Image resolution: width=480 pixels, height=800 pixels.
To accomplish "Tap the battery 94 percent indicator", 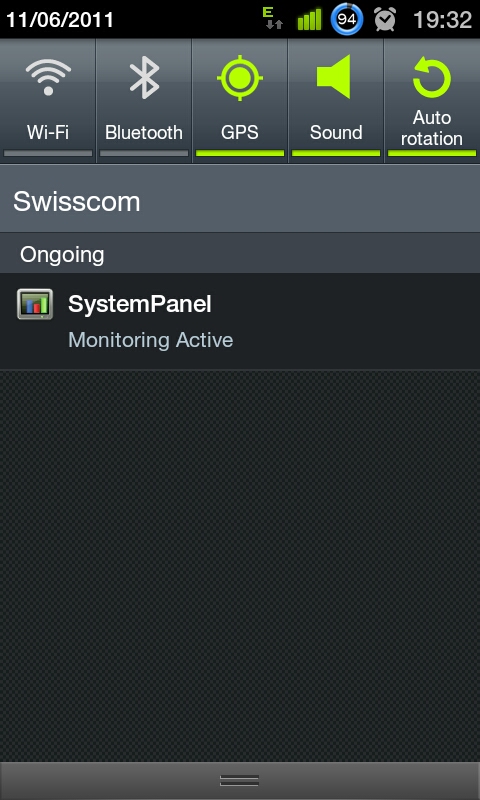I will [347, 20].
